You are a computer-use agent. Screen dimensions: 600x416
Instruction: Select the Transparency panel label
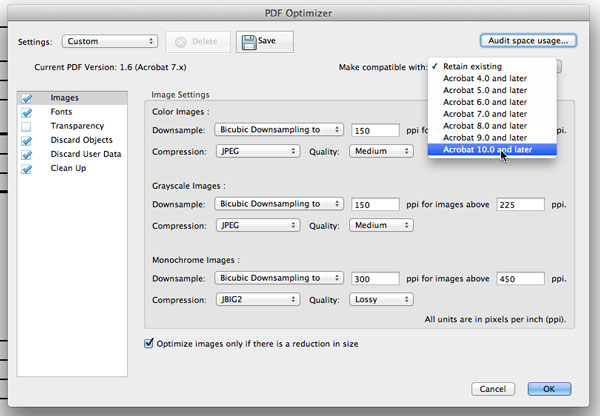tap(77, 126)
